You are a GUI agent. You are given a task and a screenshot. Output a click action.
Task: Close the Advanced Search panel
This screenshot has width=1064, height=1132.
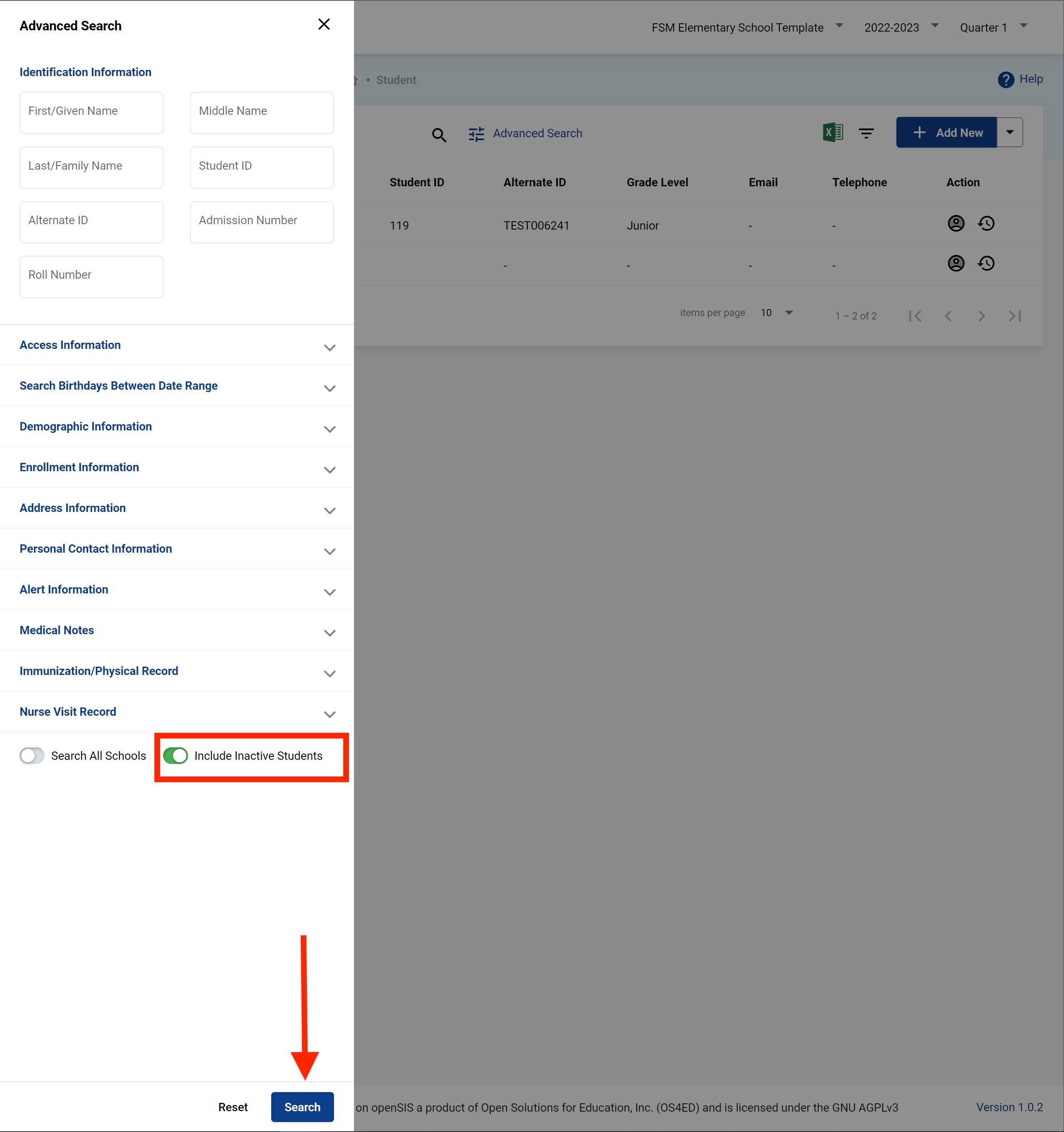(324, 25)
